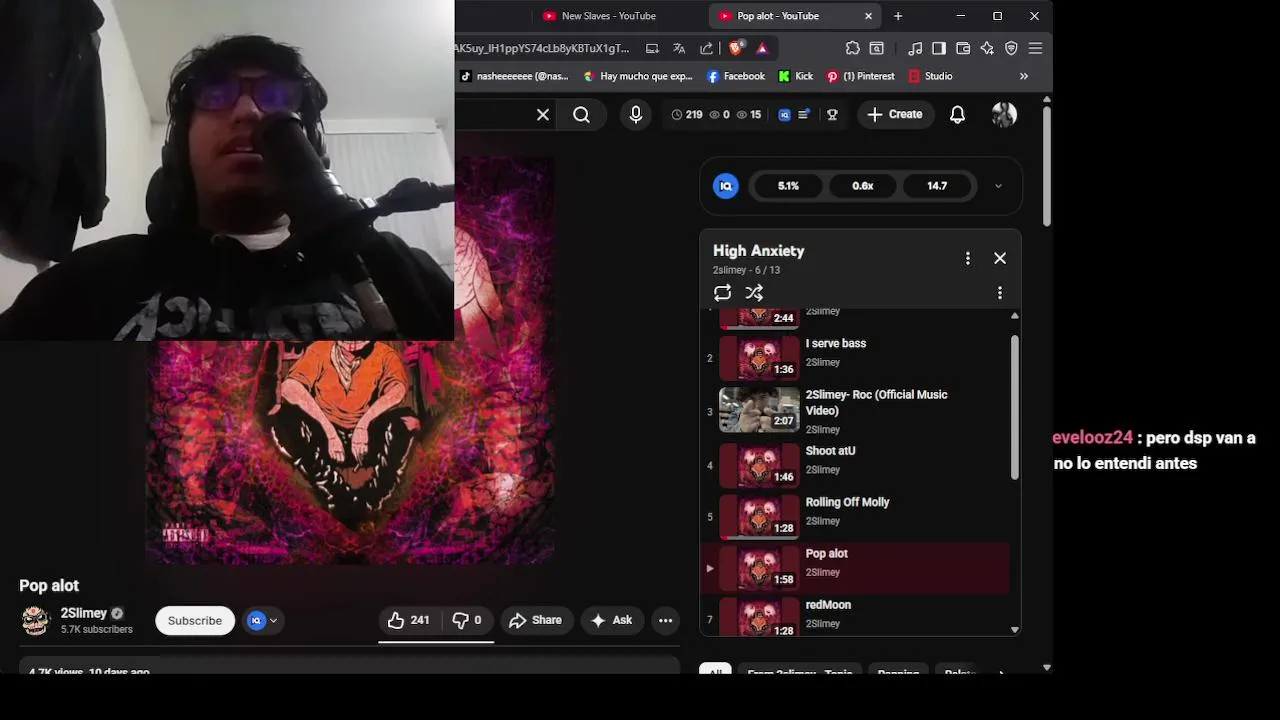Open the Brave Rewards triangle icon
This screenshot has height=720, width=1280.
click(762, 48)
